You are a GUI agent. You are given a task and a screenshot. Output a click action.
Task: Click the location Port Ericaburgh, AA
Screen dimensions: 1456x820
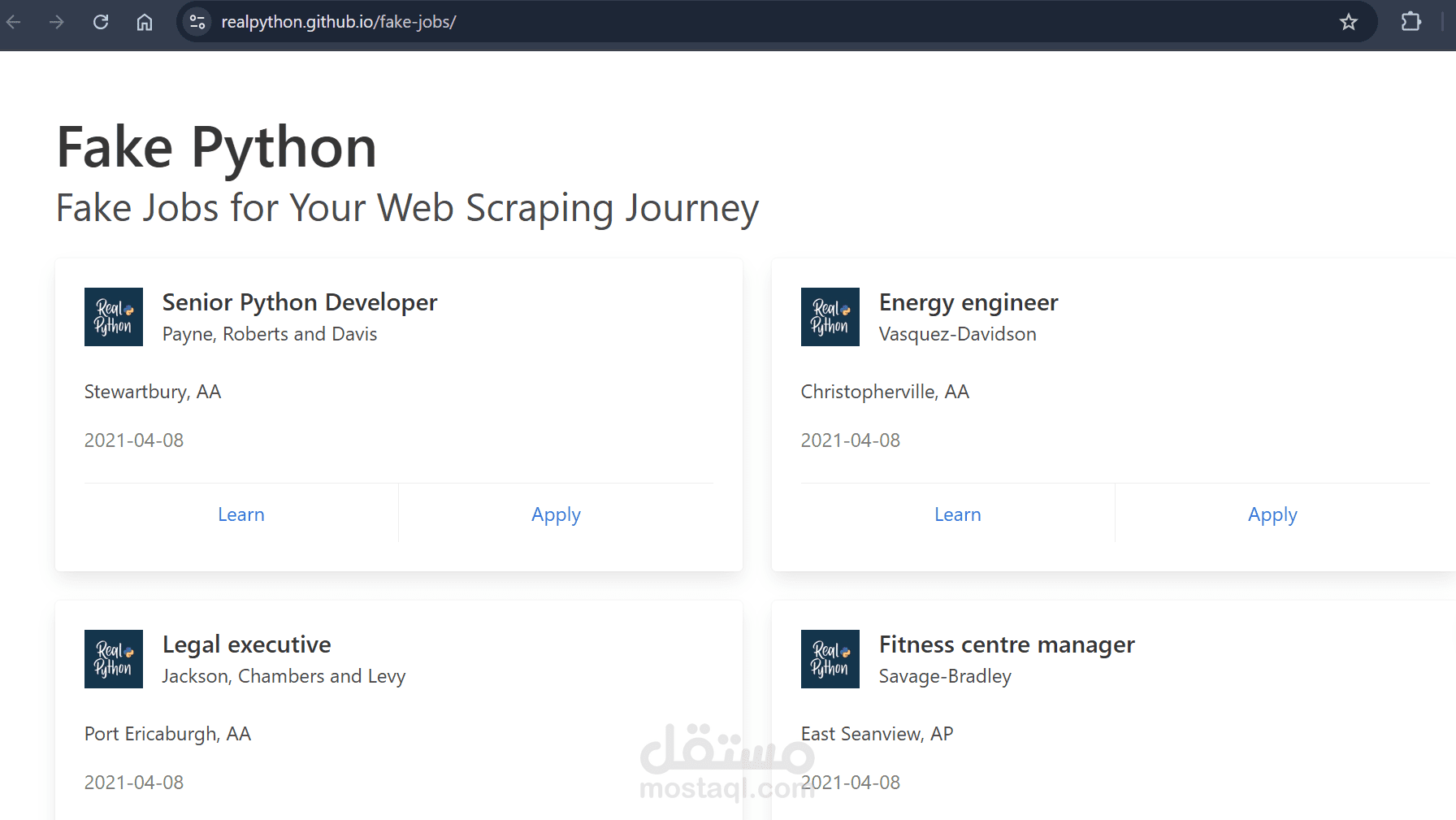168,734
